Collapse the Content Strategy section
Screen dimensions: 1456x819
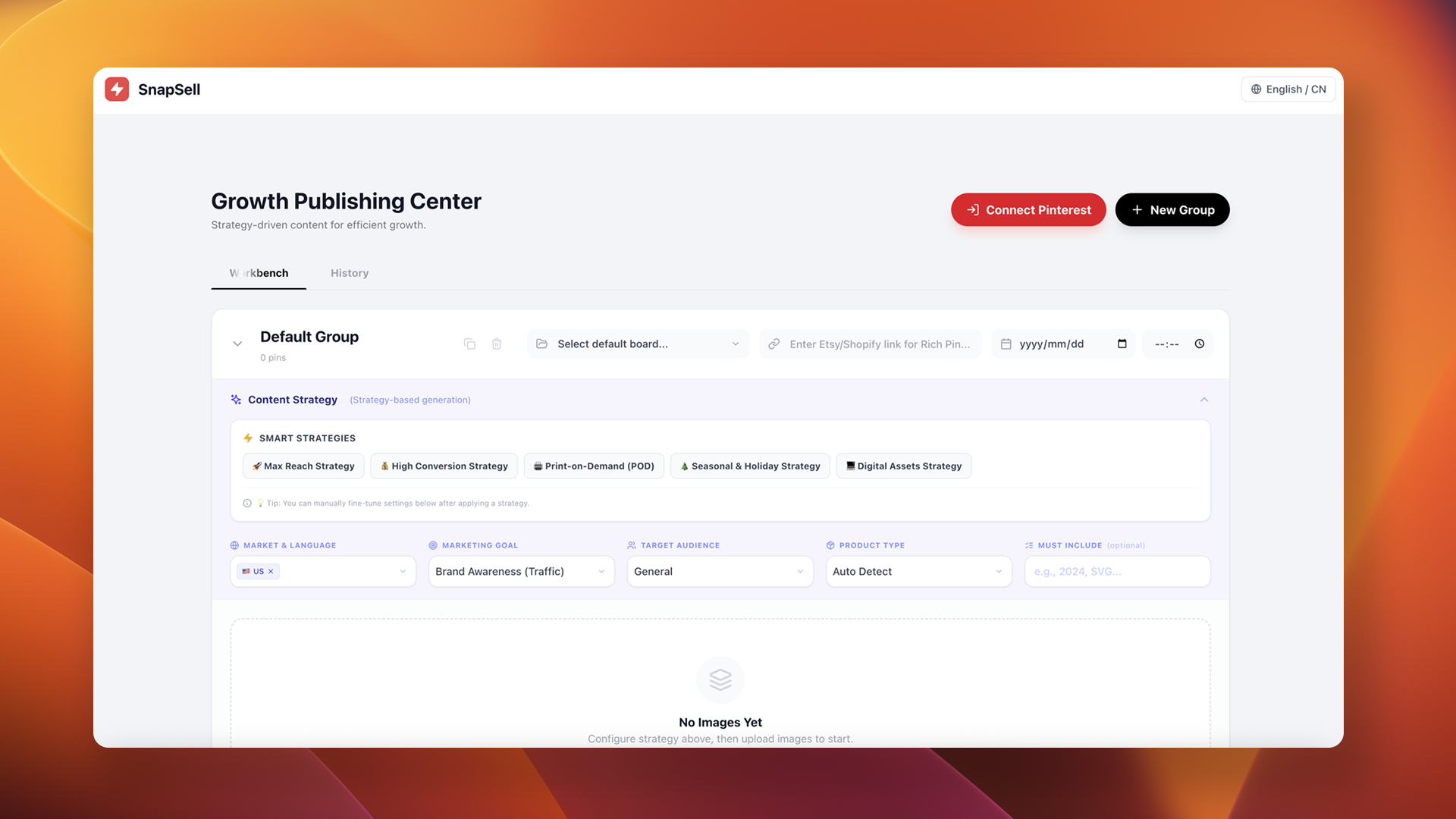pyautogui.click(x=1203, y=400)
